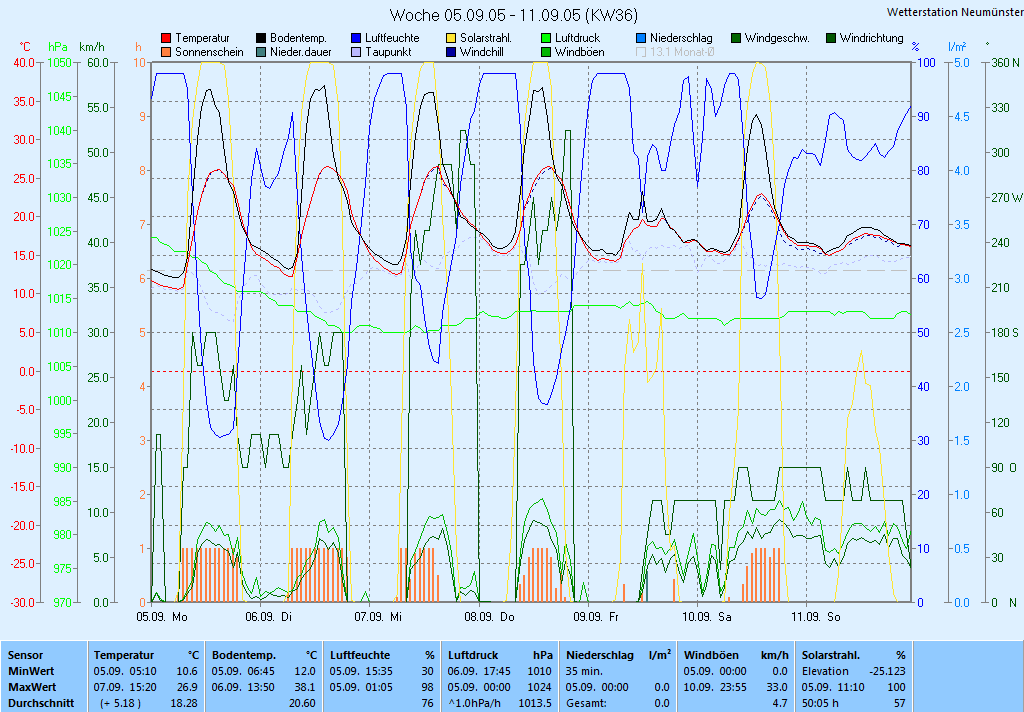The width and height of the screenshot is (1024, 712).
Task: Click the Wetterstation Neumünster station name
Action: click(x=955, y=12)
